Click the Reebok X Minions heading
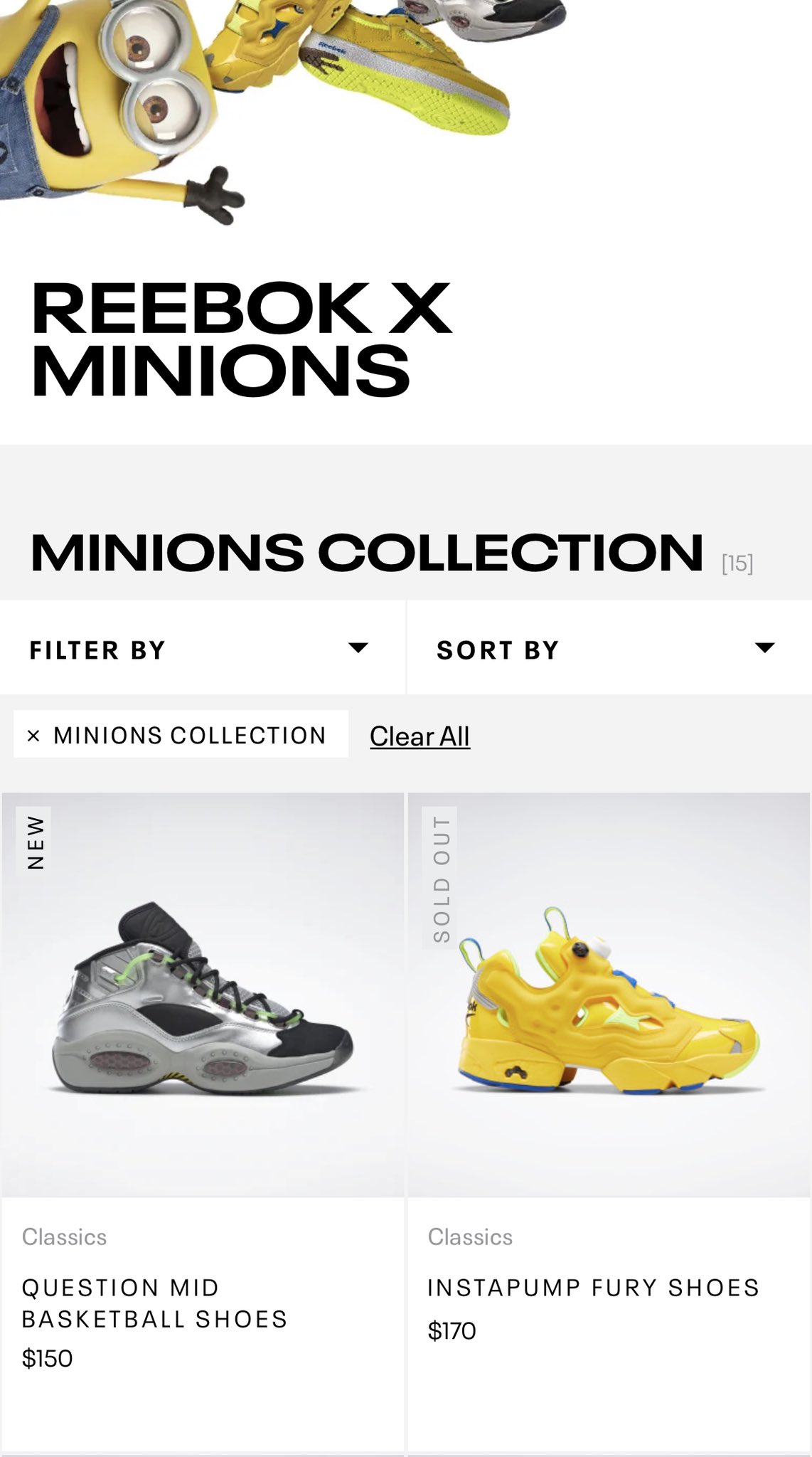Screen dimensions: 812x1457 (241, 339)
